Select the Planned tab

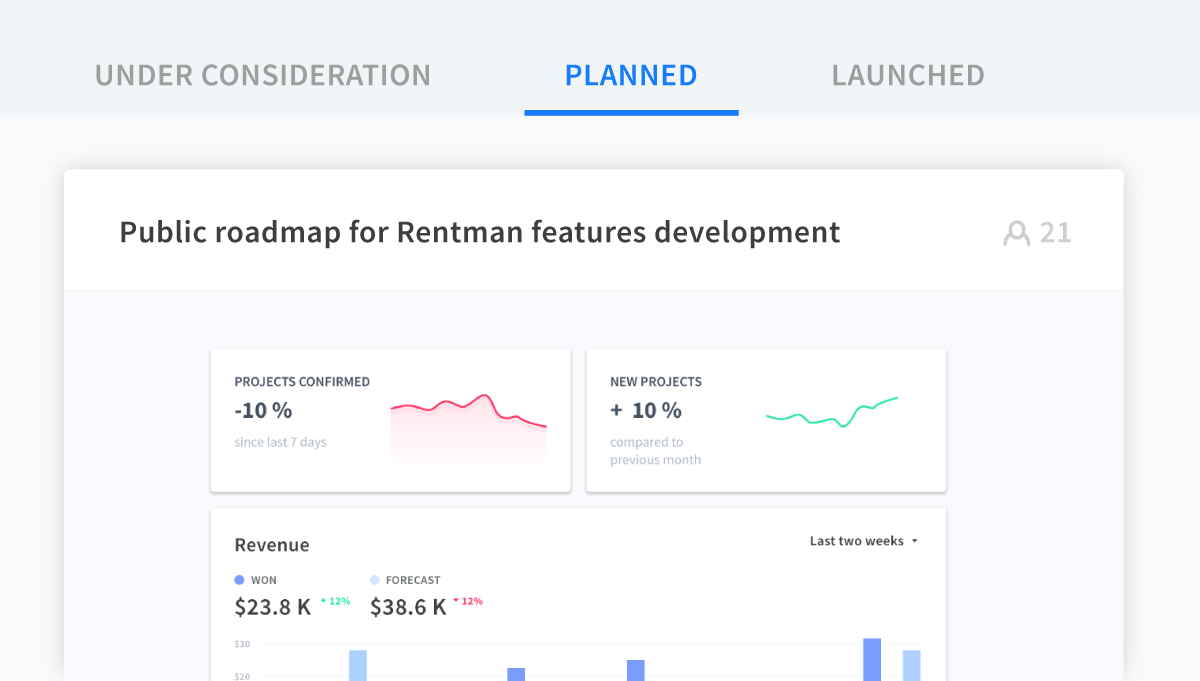click(x=631, y=75)
